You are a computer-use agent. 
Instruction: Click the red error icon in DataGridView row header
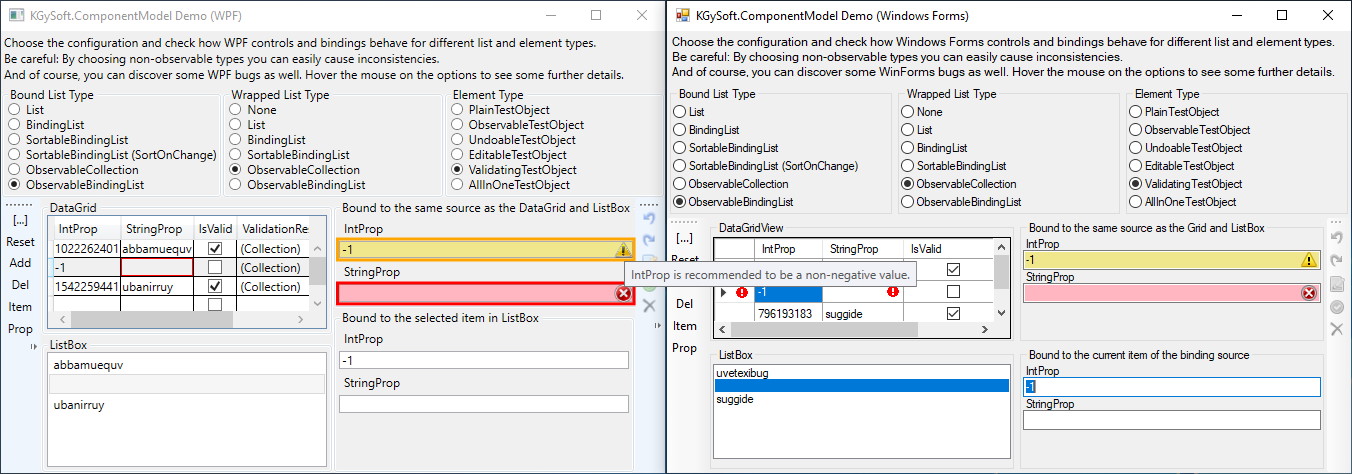pyautogui.click(x=742, y=292)
